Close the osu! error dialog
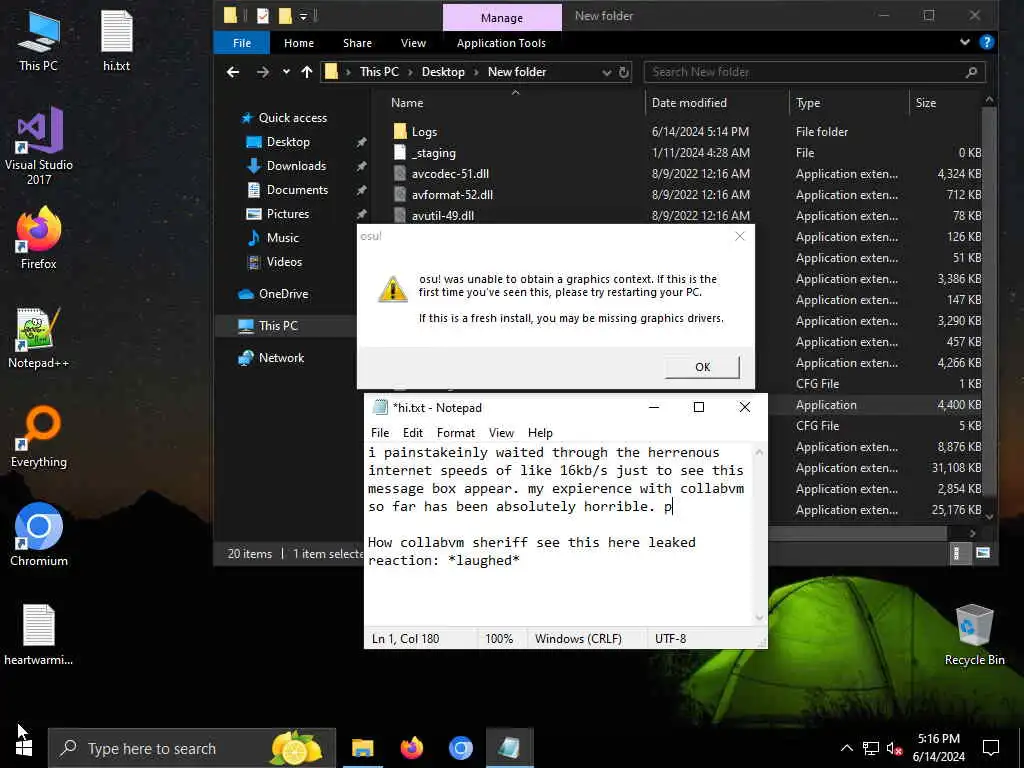This screenshot has height=768, width=1024. [x=739, y=236]
